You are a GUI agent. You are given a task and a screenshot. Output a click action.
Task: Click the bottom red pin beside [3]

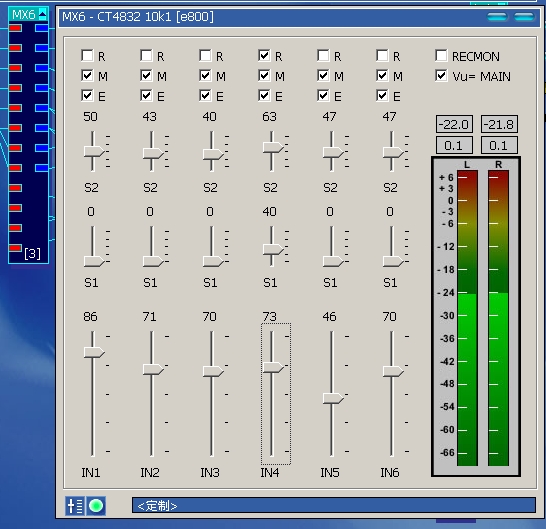[x=15, y=248]
